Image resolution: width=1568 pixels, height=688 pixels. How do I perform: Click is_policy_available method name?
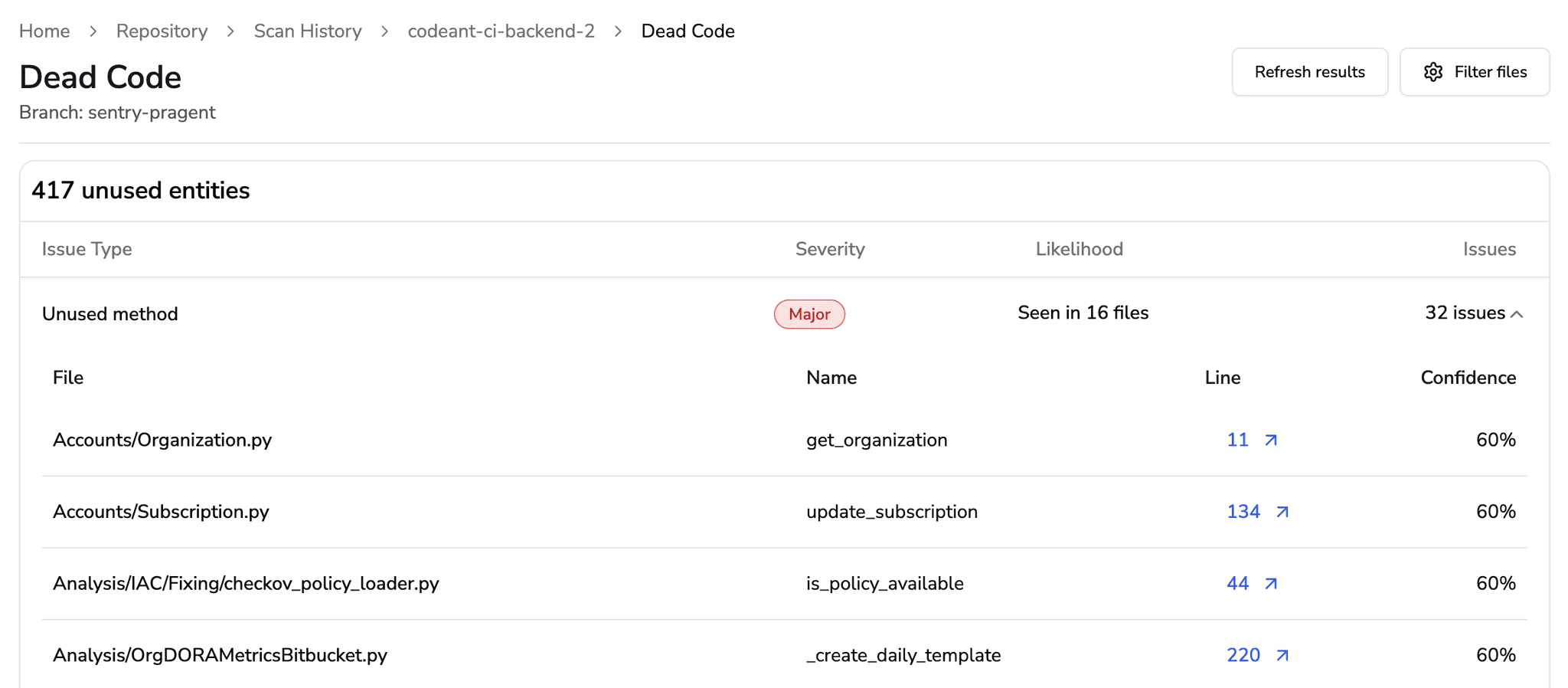click(x=884, y=584)
